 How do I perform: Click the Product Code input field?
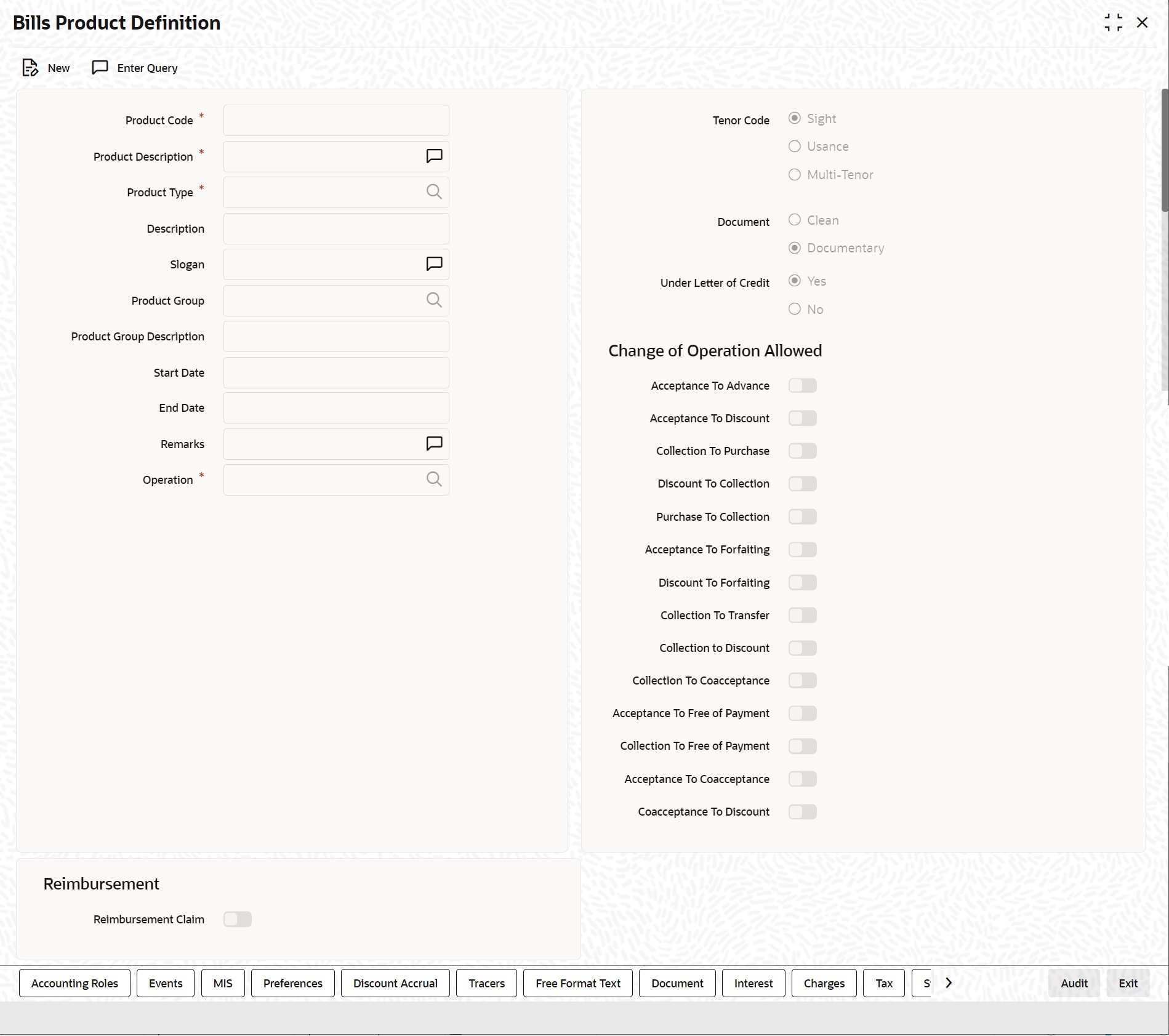pyautogui.click(x=336, y=120)
